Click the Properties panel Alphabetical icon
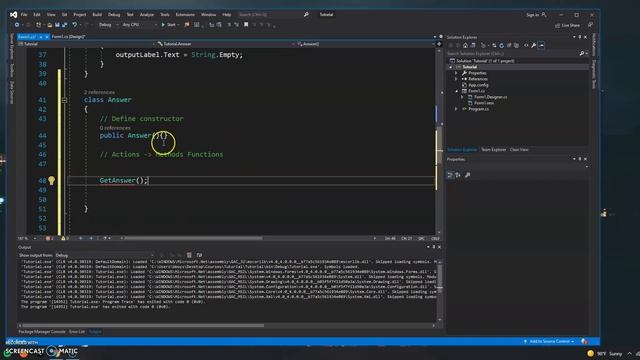640x360 pixels. 458,175
